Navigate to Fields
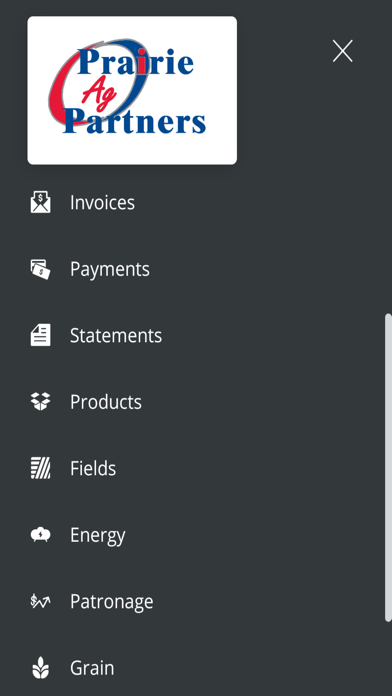 (x=93, y=469)
